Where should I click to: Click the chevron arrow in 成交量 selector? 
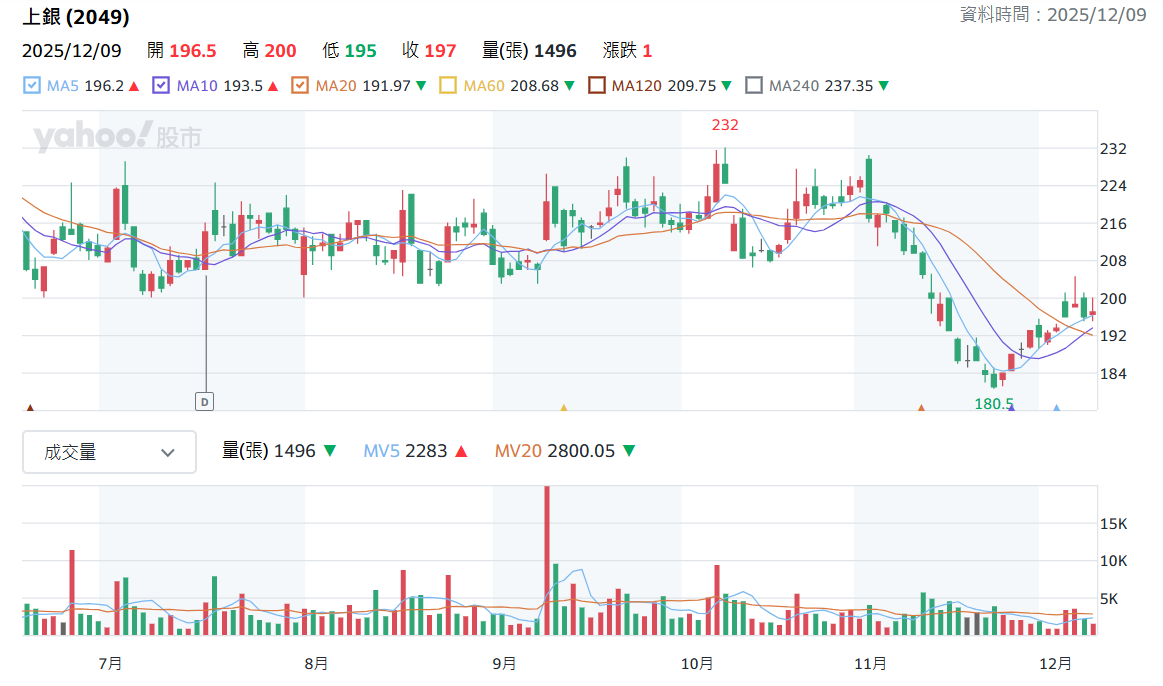click(168, 452)
